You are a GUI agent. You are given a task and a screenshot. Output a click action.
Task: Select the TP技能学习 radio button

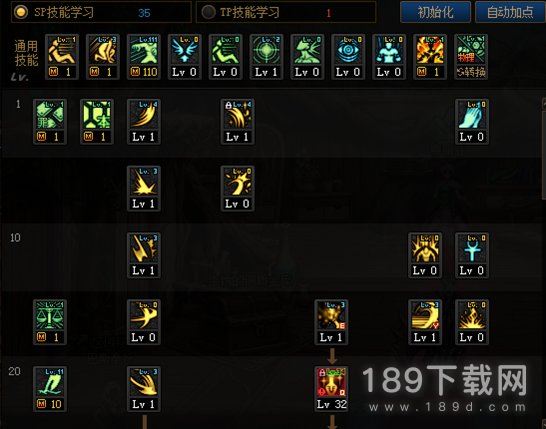208,12
